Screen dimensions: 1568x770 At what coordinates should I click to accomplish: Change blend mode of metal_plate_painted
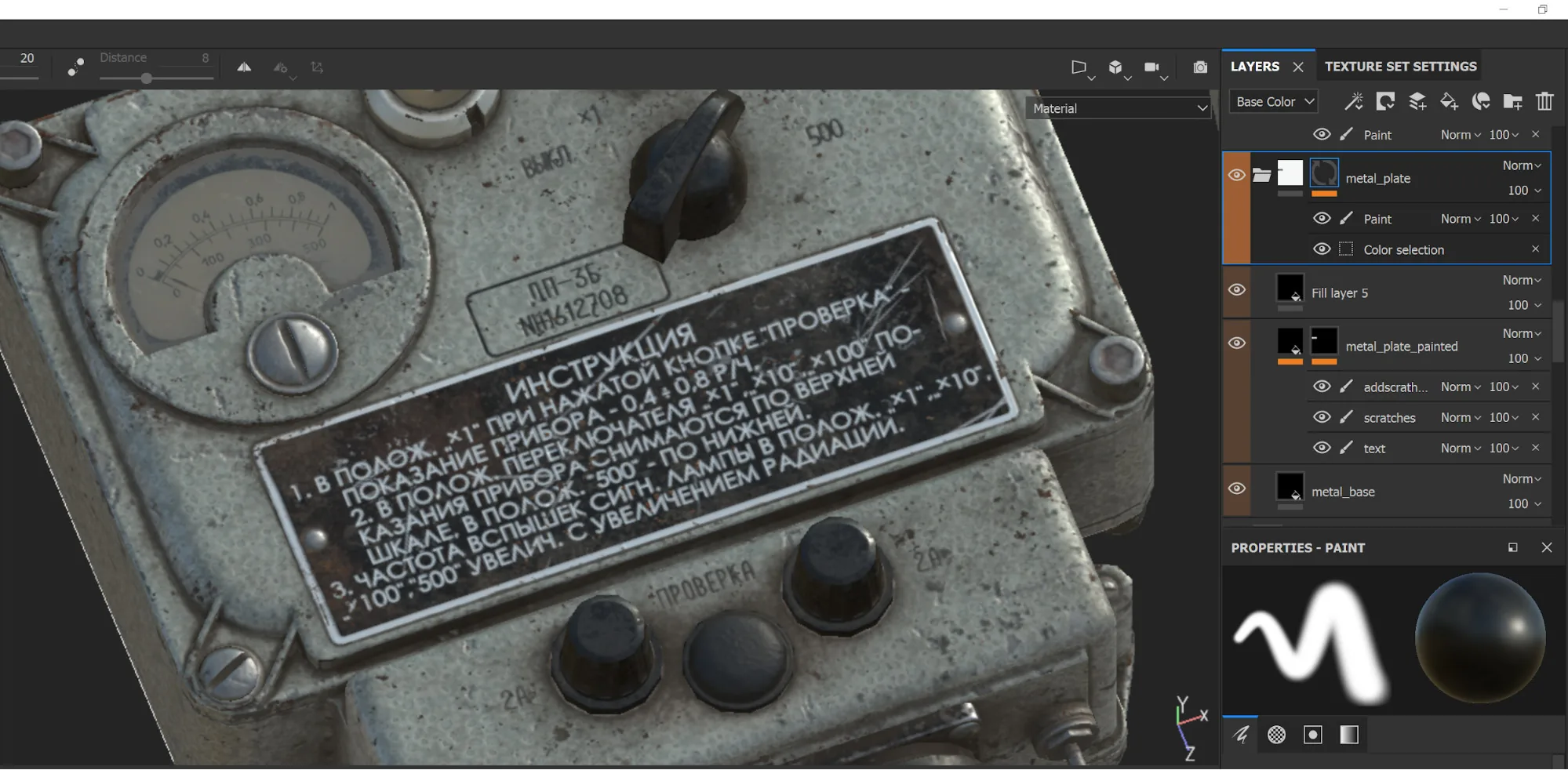pos(1522,333)
